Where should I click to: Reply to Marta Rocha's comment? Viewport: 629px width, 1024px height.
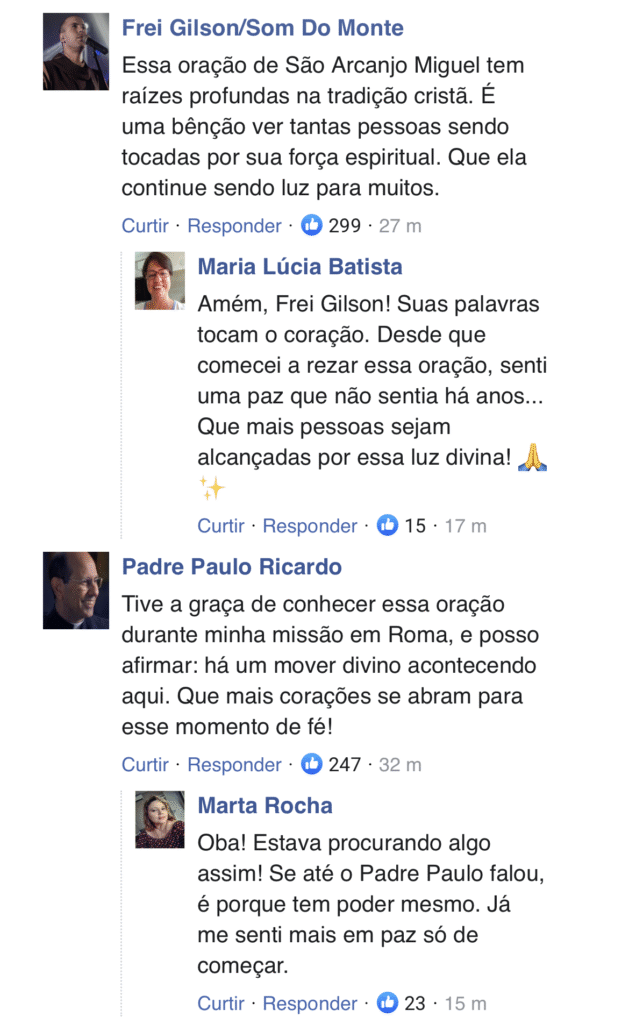(x=310, y=1003)
